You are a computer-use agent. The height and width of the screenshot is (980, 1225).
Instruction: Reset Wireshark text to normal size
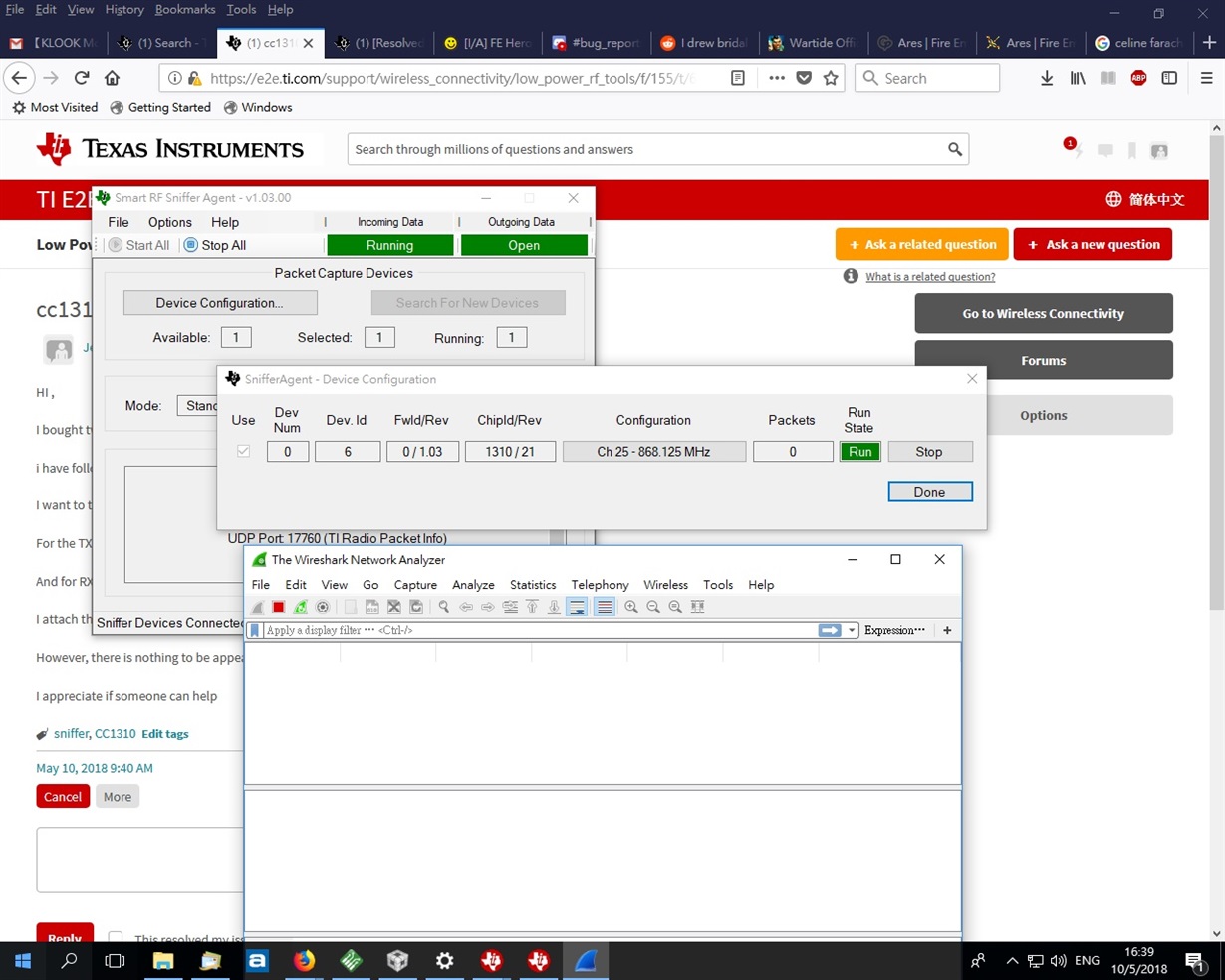[x=675, y=607]
